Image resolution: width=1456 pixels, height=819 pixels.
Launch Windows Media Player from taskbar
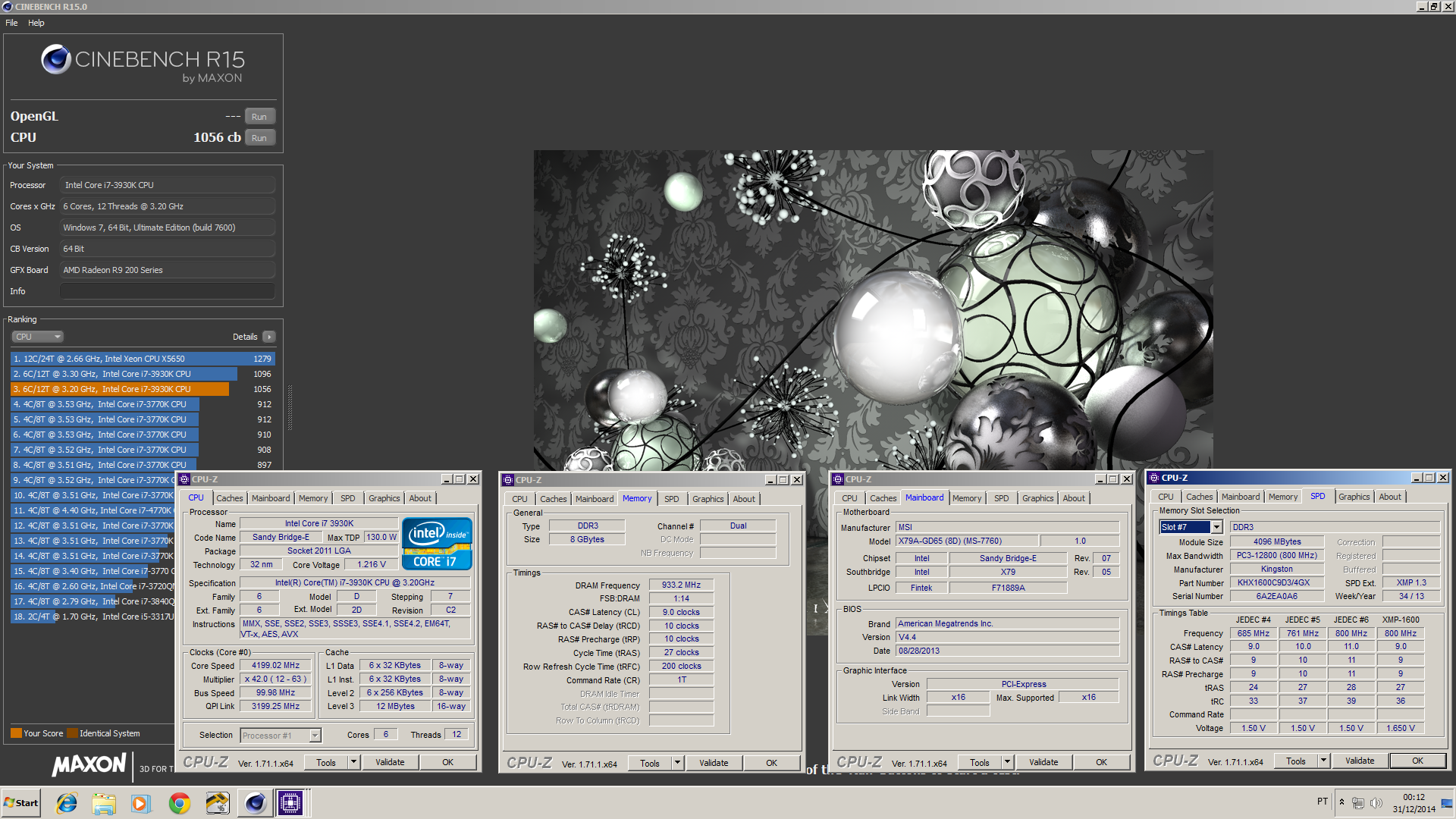[141, 803]
